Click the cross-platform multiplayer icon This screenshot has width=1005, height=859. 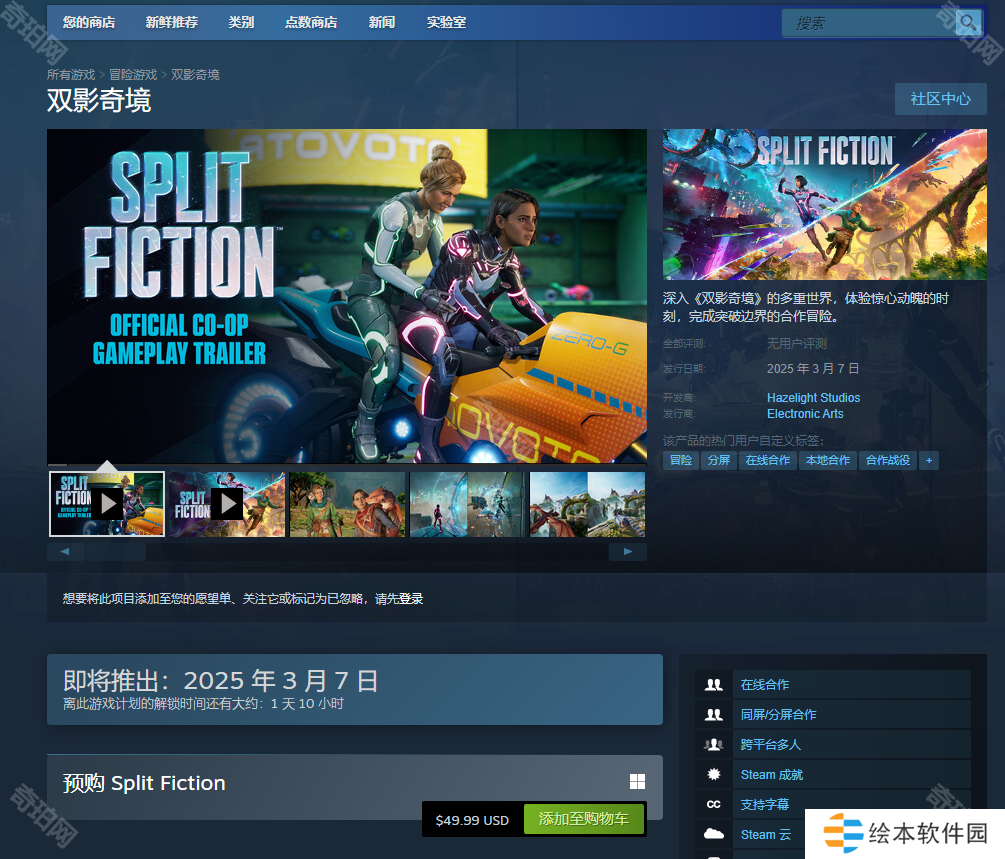click(714, 745)
